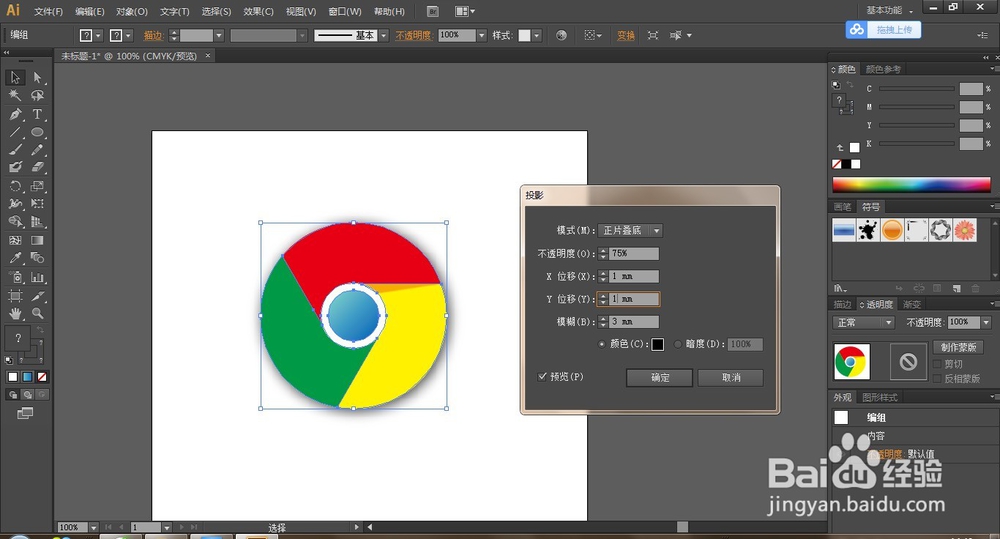The height and width of the screenshot is (539, 1000).
Task: Click the Make Mask button
Action: click(x=958, y=347)
